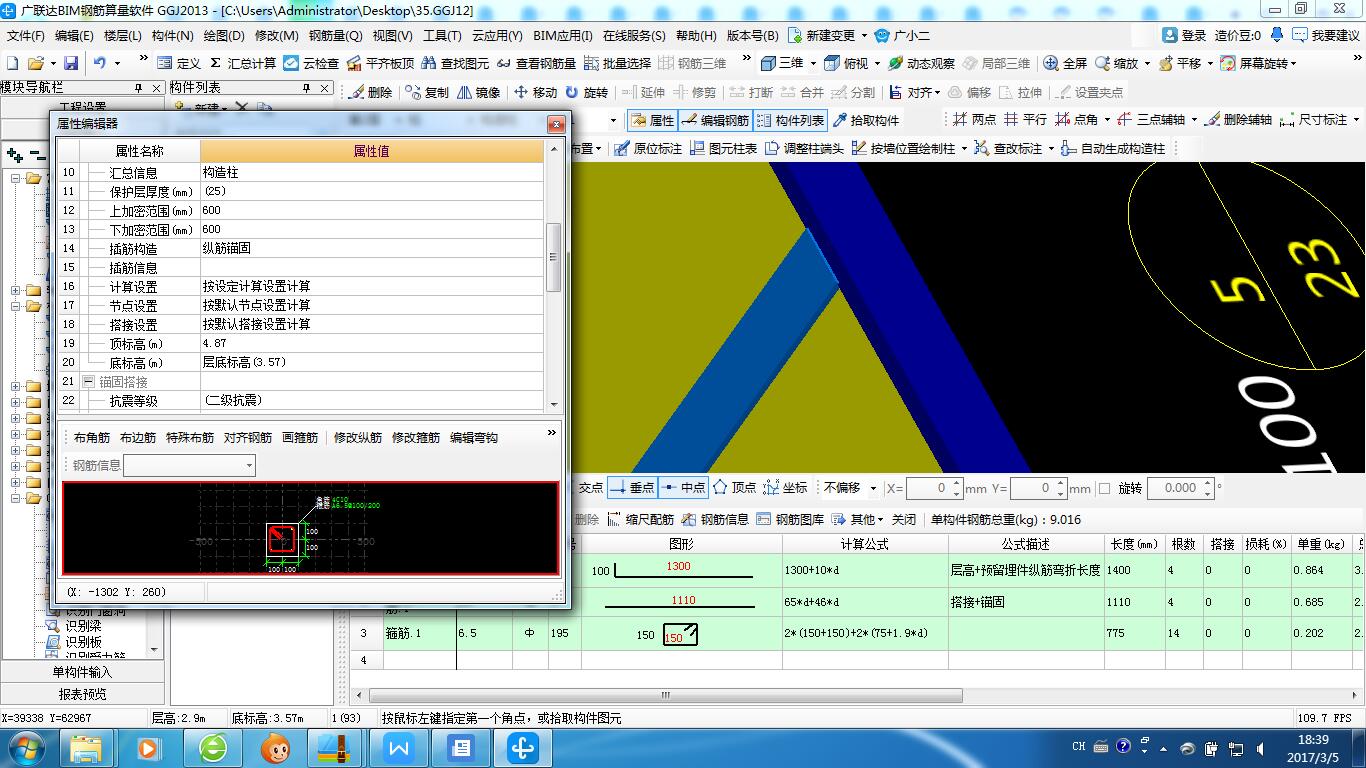Open 钢筋信息 in rebar table toolbar
This screenshot has width=1366, height=768.
click(x=715, y=519)
